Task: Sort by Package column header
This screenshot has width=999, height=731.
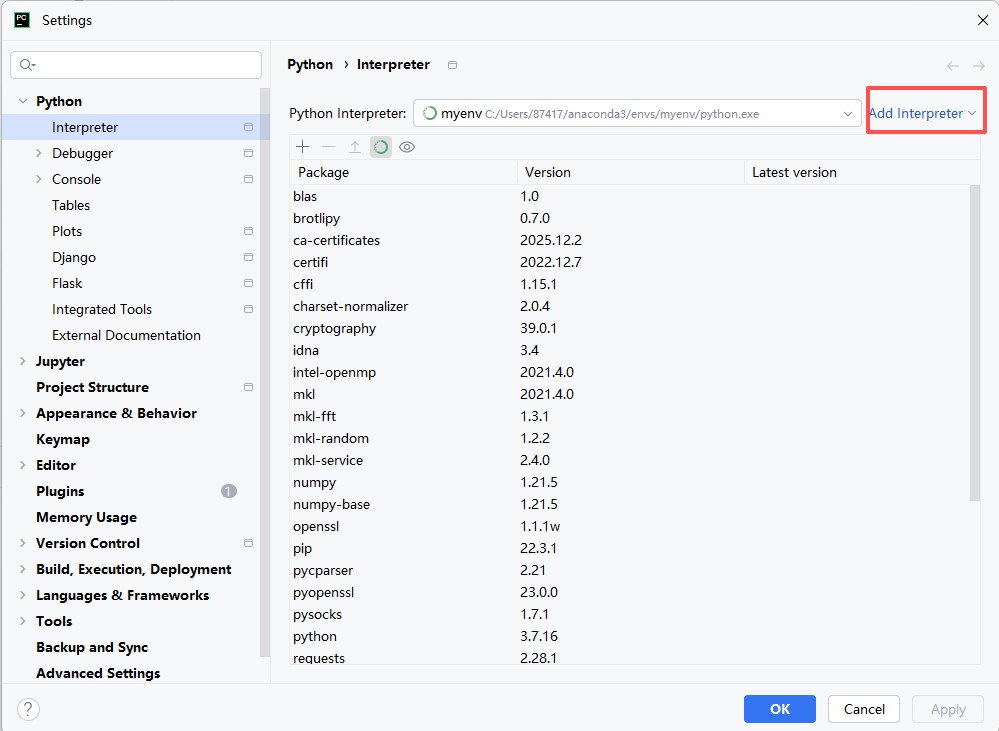Action: pyautogui.click(x=403, y=172)
